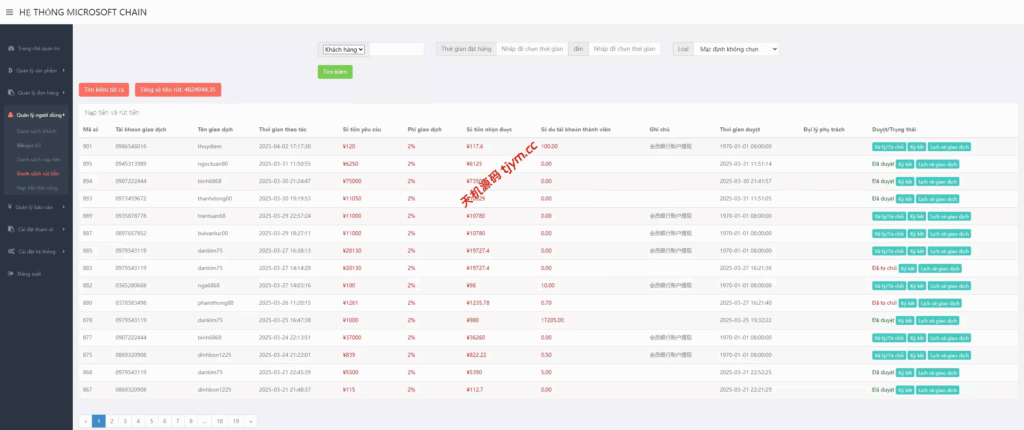
Task: Go to next page with » arrow
Action: [250, 421]
